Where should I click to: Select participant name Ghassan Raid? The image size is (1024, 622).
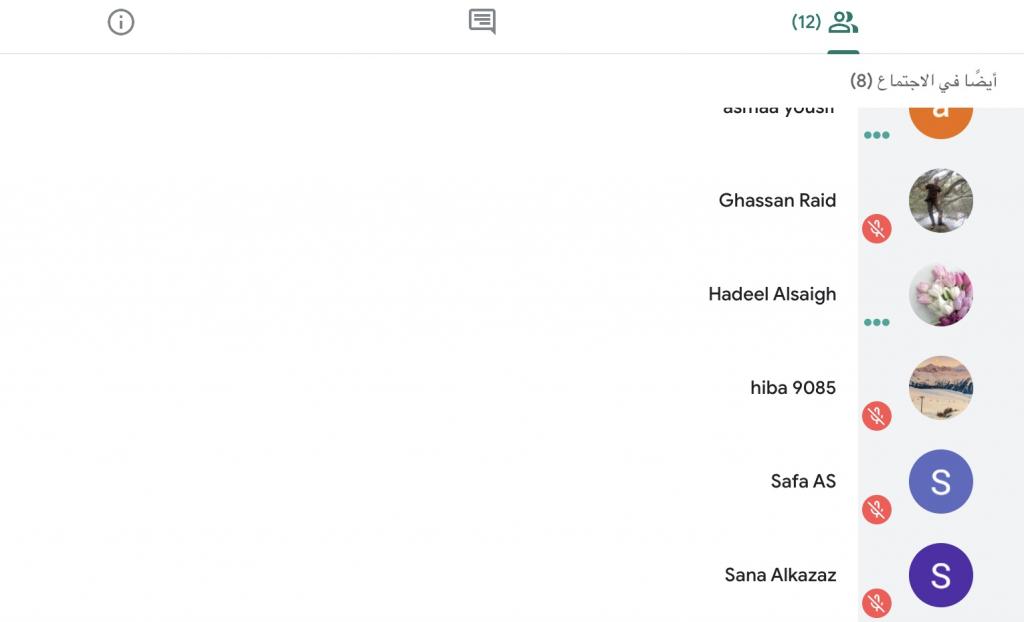point(777,201)
